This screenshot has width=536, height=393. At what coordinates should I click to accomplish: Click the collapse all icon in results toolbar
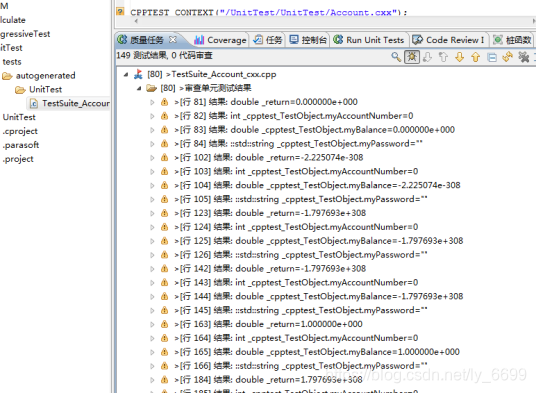click(492, 57)
